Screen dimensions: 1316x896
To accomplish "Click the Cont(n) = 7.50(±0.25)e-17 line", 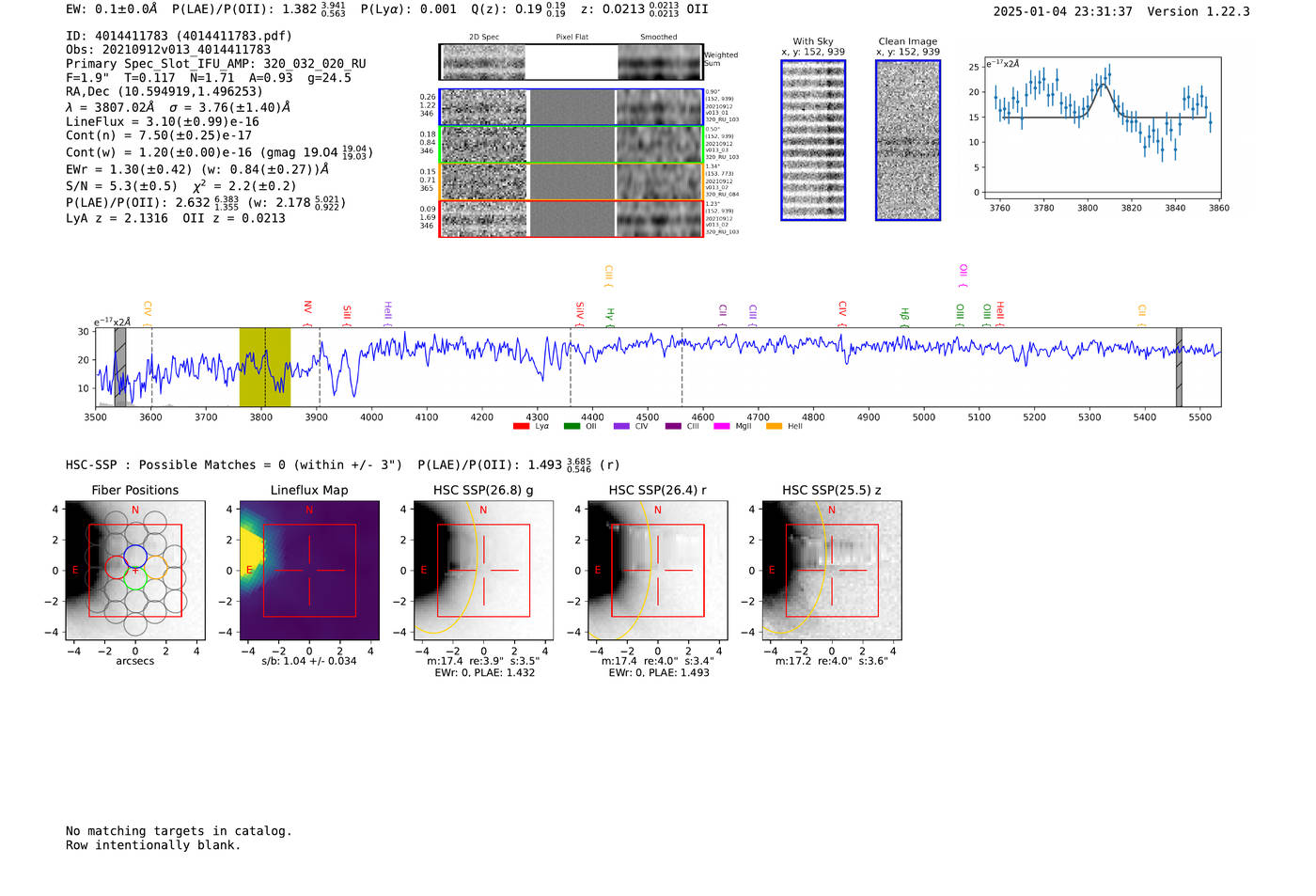I will [159, 135].
